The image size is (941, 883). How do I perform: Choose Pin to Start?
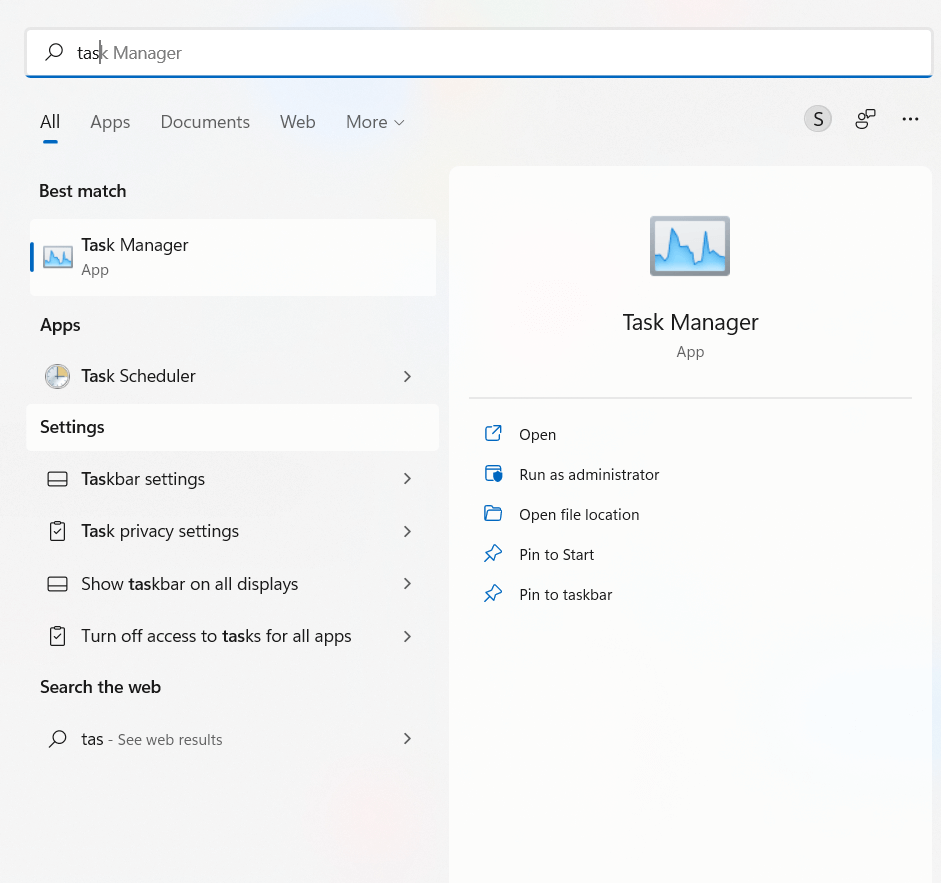(x=556, y=555)
